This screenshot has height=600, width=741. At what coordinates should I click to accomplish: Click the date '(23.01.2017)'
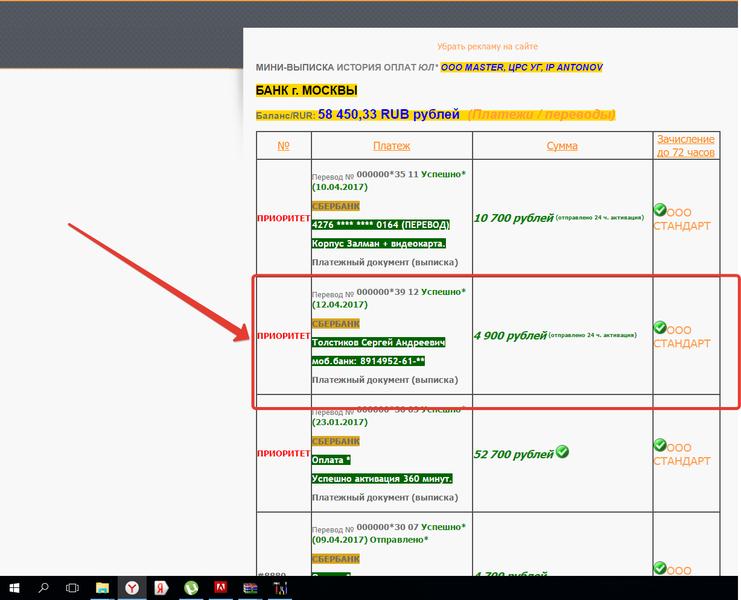tap(340, 422)
